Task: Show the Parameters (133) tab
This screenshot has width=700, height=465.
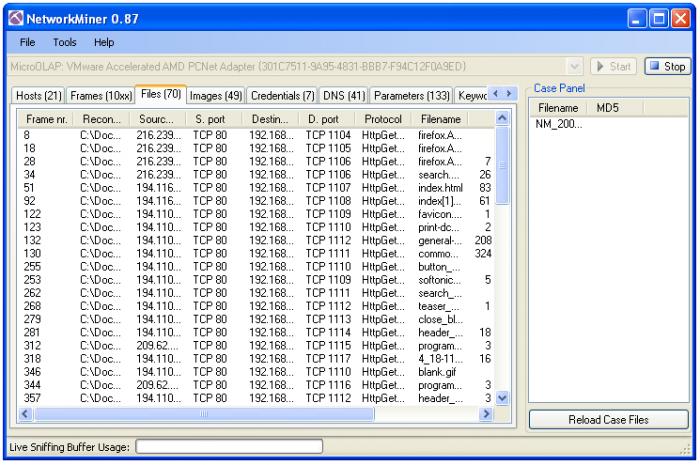Action: click(411, 96)
